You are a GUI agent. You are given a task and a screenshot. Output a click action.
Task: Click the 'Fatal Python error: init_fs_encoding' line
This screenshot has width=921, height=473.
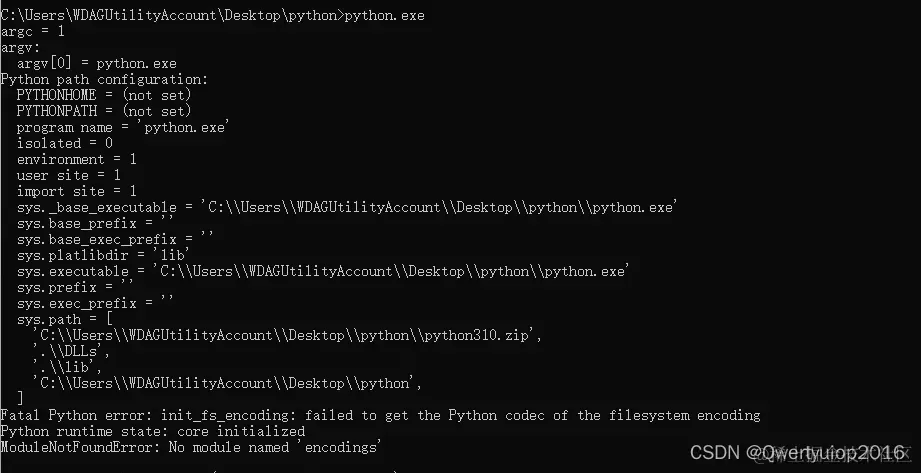(380, 415)
